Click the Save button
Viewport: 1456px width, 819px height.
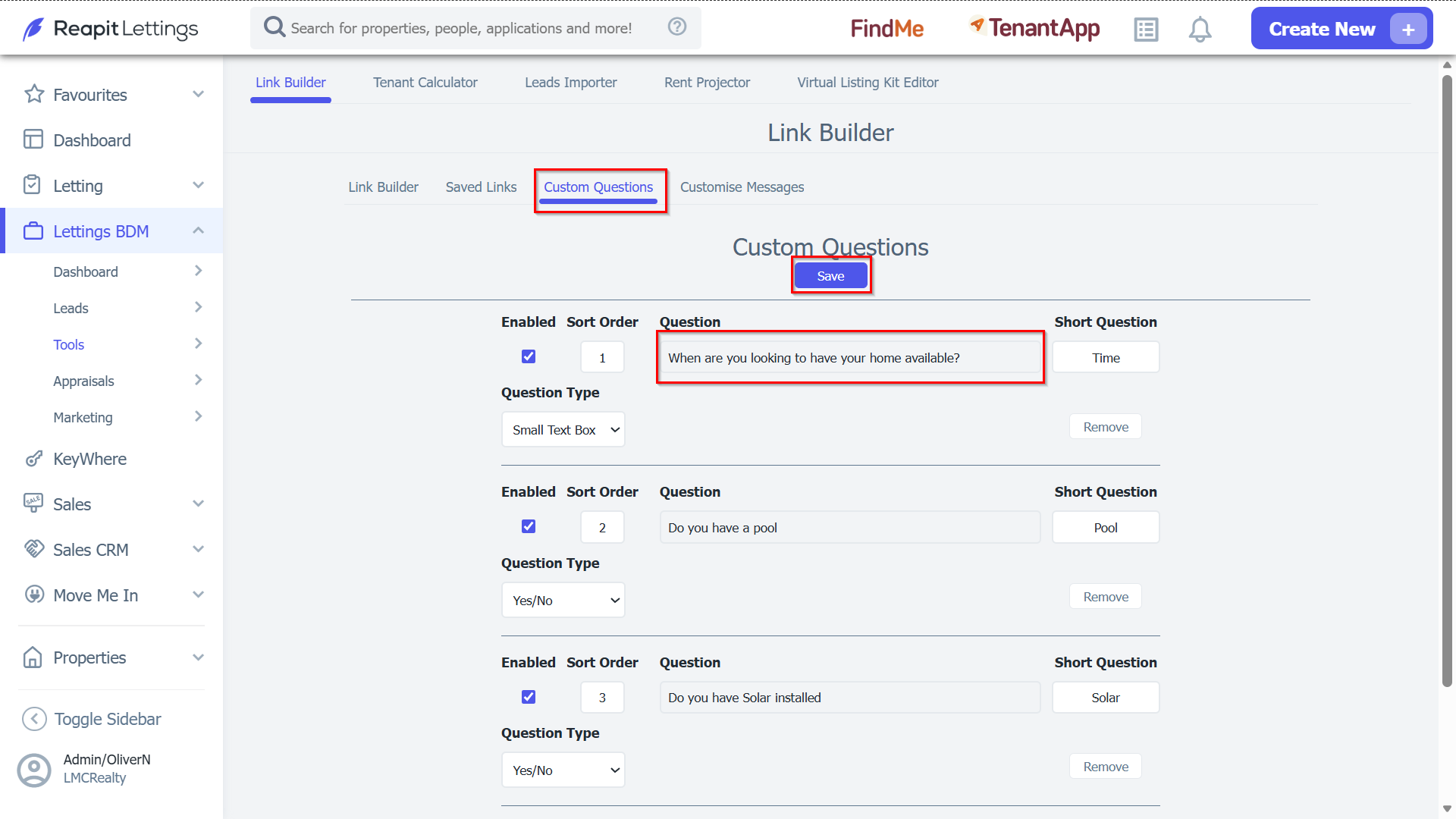point(830,276)
